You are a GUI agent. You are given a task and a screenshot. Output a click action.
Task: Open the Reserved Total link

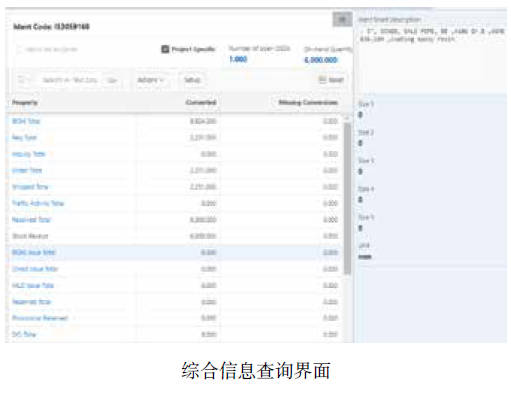click(x=31, y=302)
